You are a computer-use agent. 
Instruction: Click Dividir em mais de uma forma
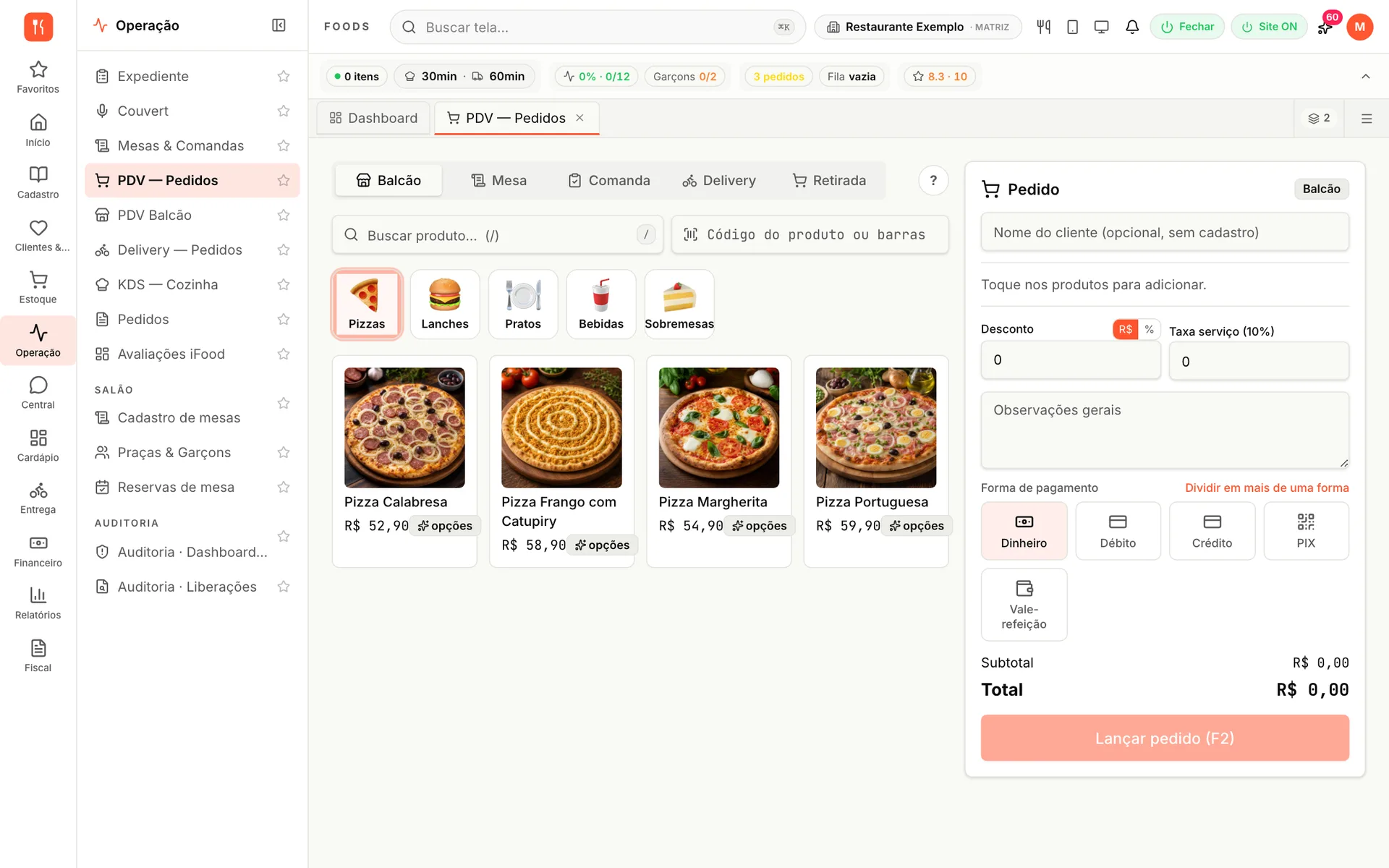coord(1267,488)
